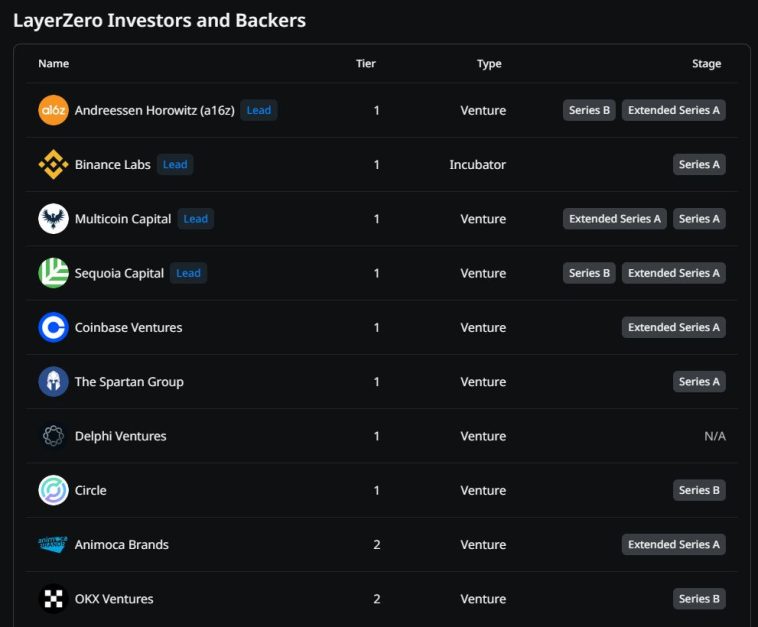The width and height of the screenshot is (758, 627).
Task: Select the Circle logo icon
Action: click(x=53, y=490)
